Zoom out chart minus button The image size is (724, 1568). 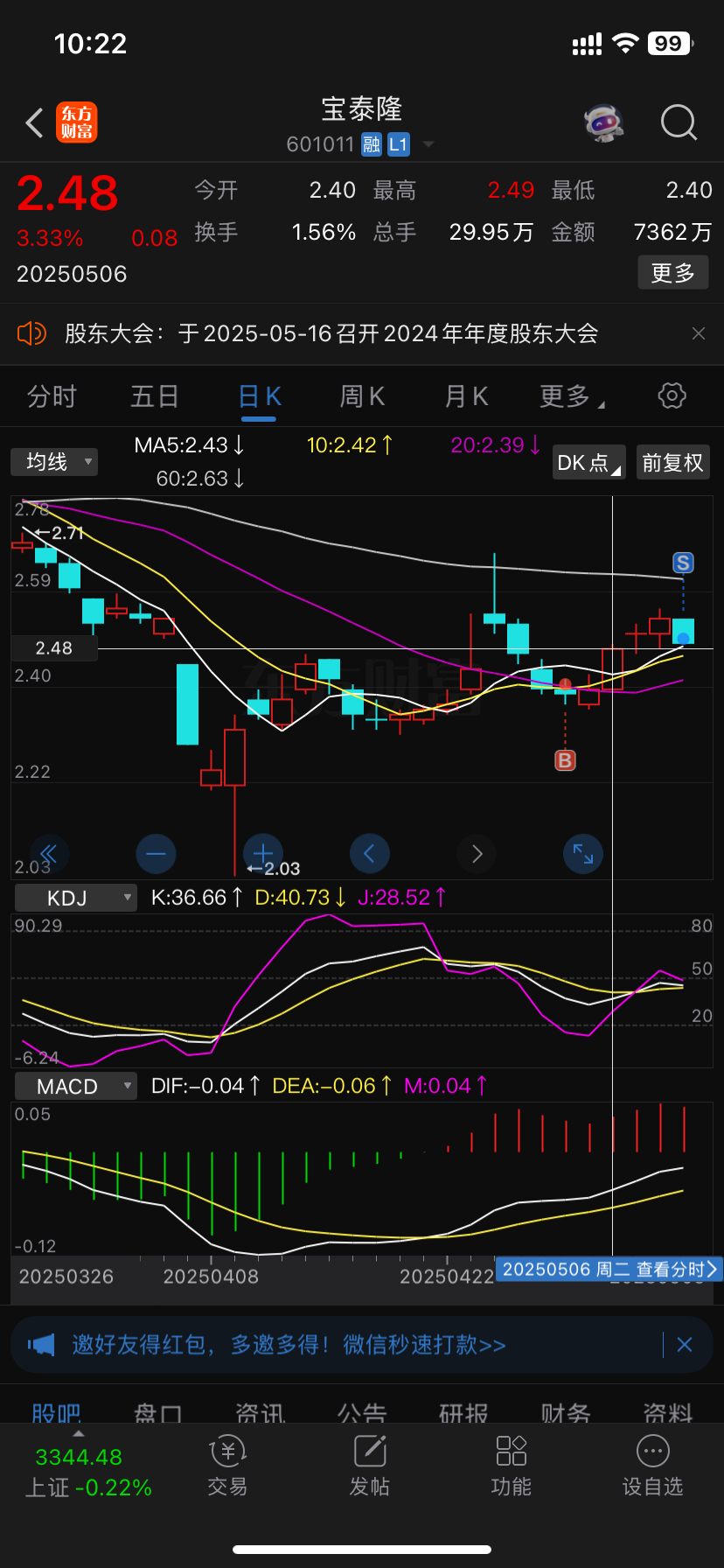pos(157,853)
